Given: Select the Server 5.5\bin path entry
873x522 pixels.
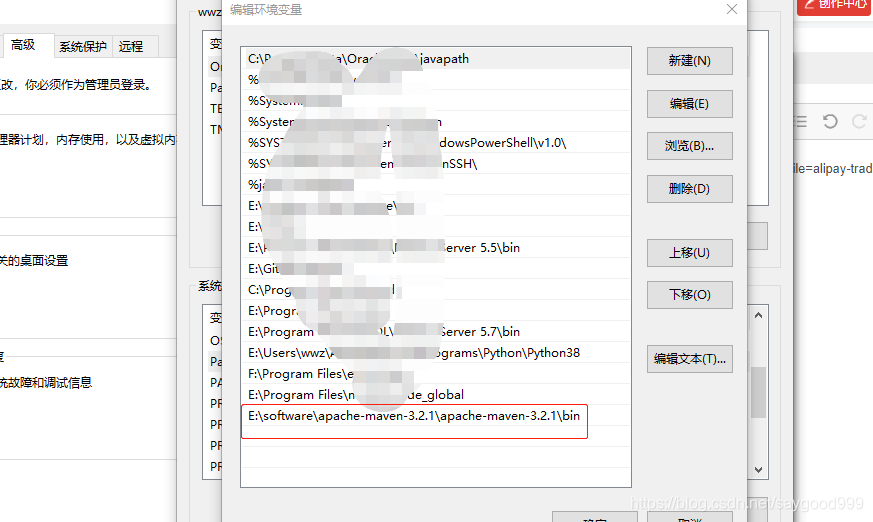Looking at the screenshot, I should click(x=436, y=248).
